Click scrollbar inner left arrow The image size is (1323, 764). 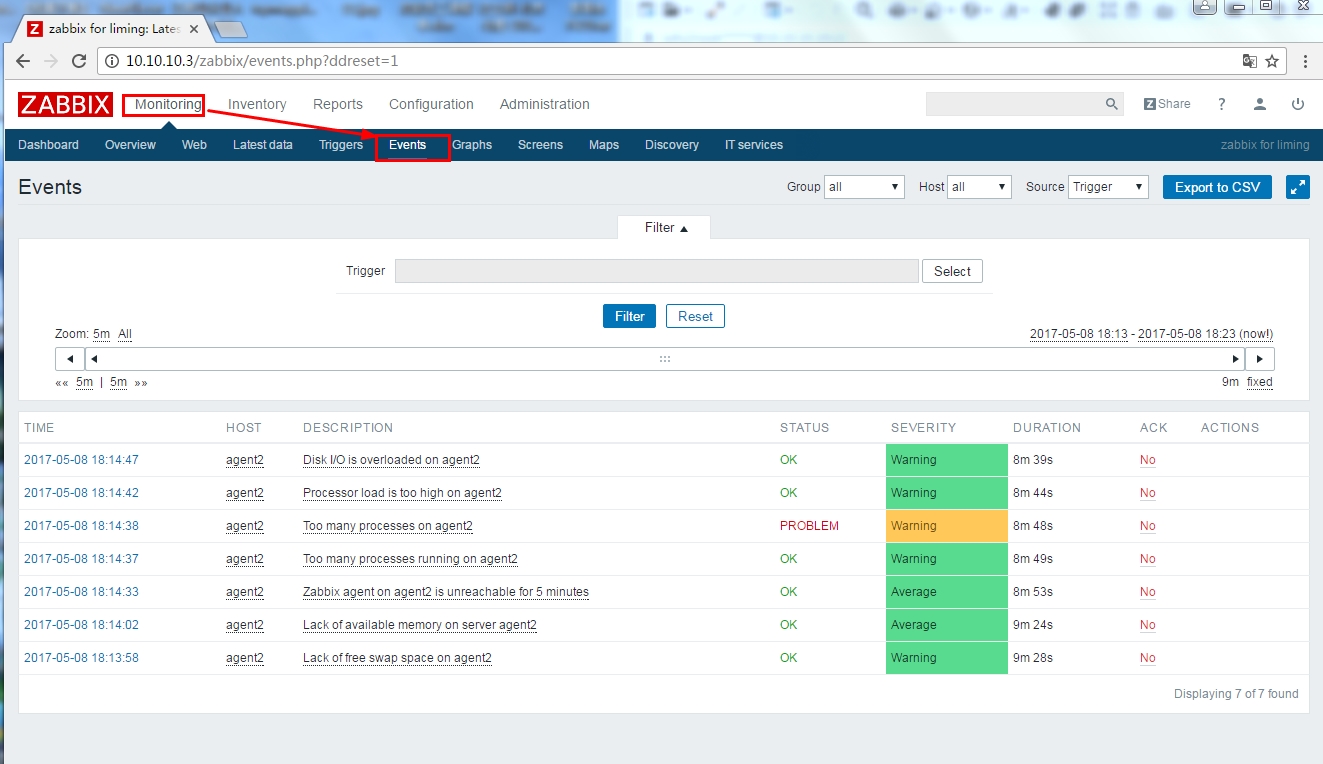(x=94, y=359)
